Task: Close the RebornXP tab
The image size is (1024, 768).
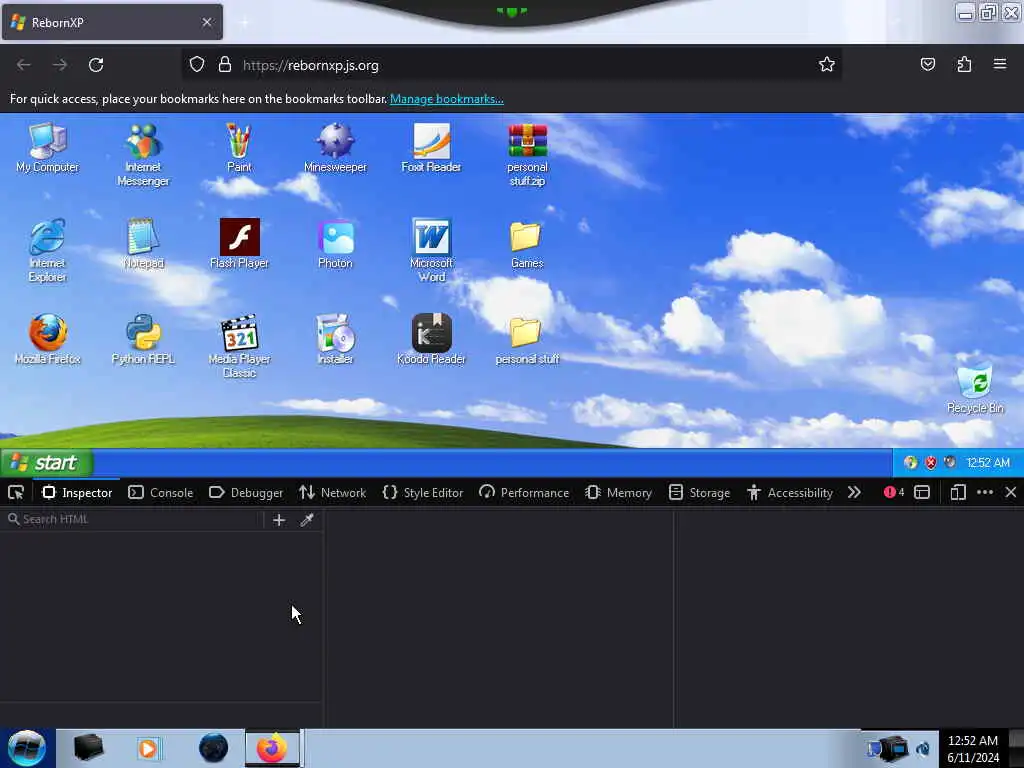Action: [x=207, y=22]
